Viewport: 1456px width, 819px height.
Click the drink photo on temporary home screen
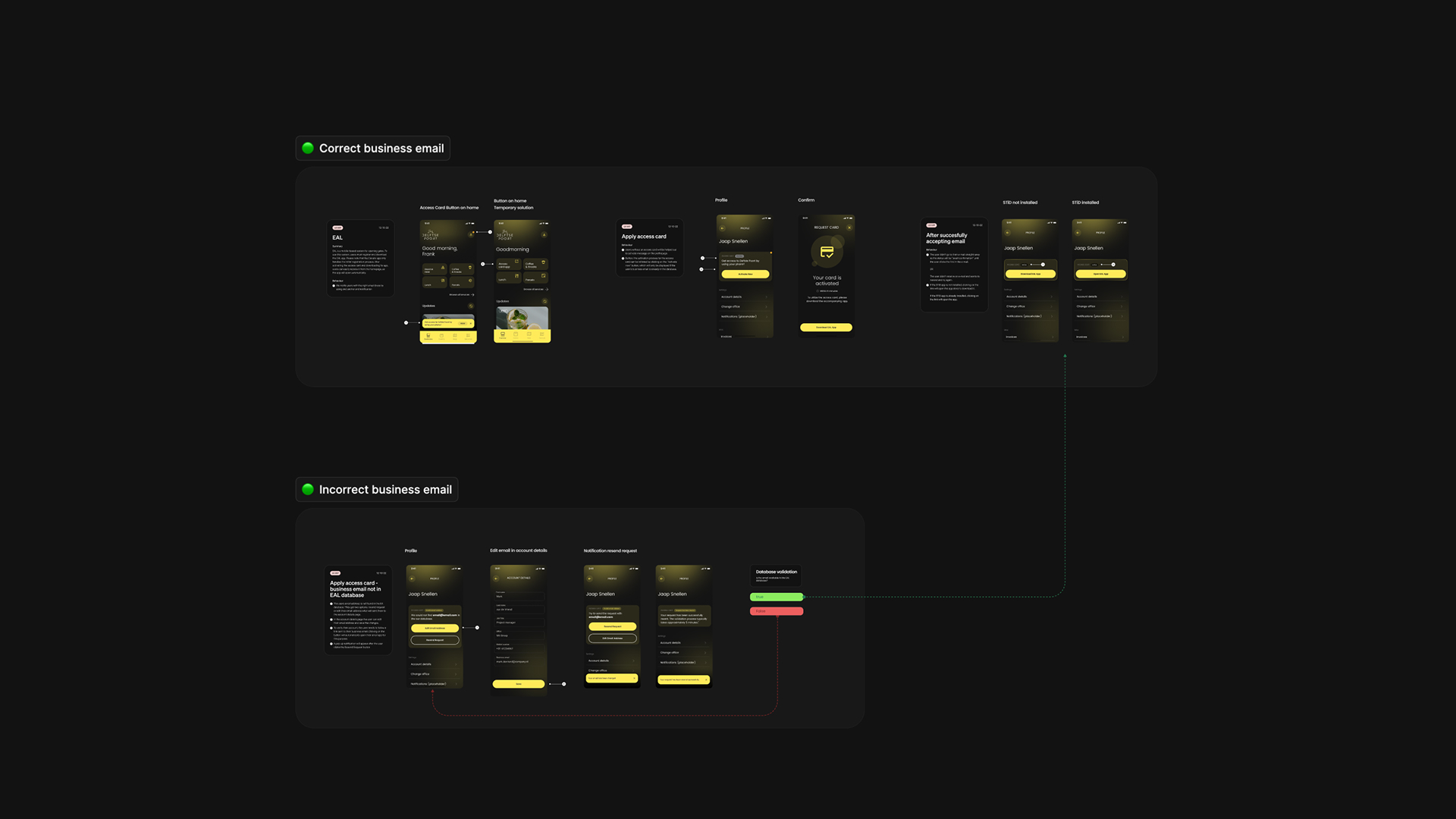coord(522,318)
